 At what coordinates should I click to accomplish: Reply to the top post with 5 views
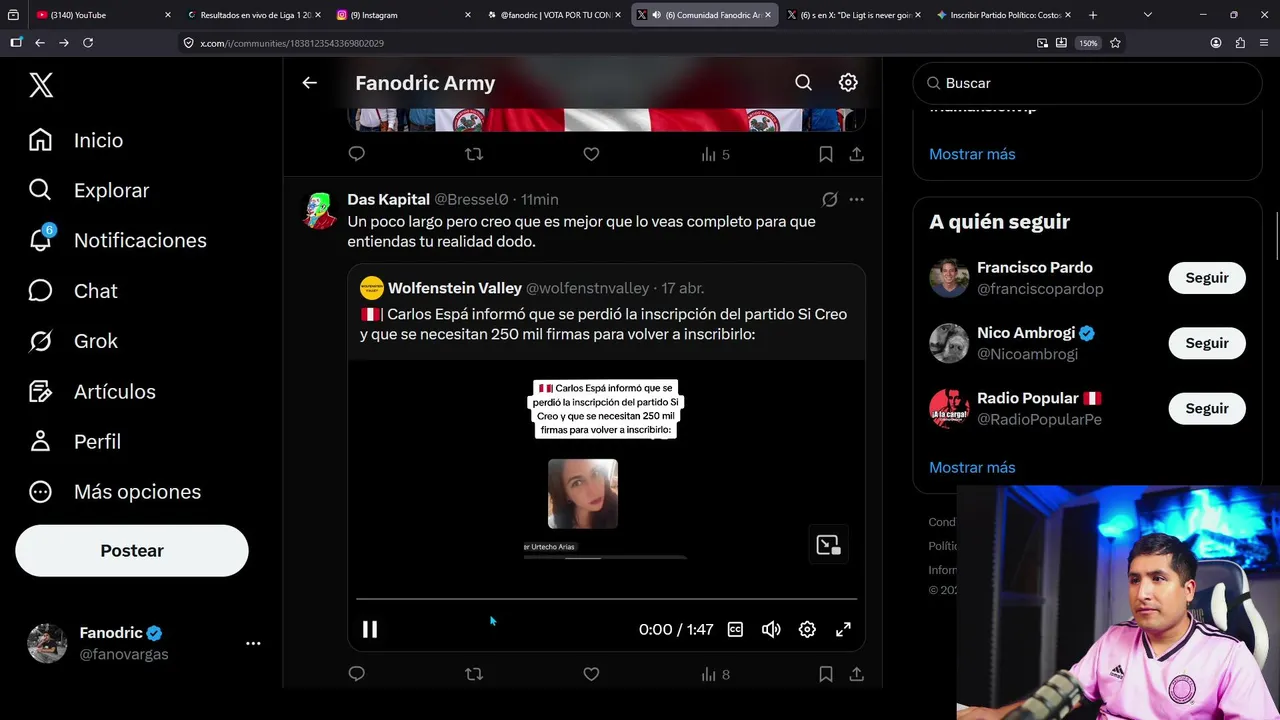357,154
